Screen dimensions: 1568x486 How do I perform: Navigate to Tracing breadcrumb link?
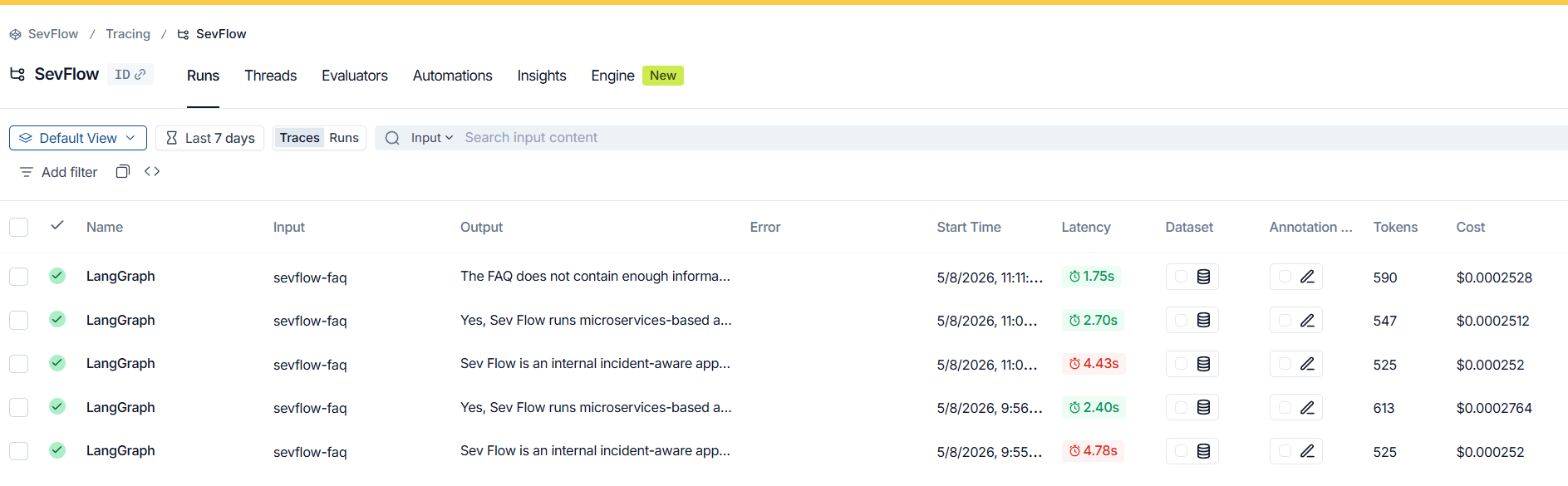pyautogui.click(x=128, y=34)
